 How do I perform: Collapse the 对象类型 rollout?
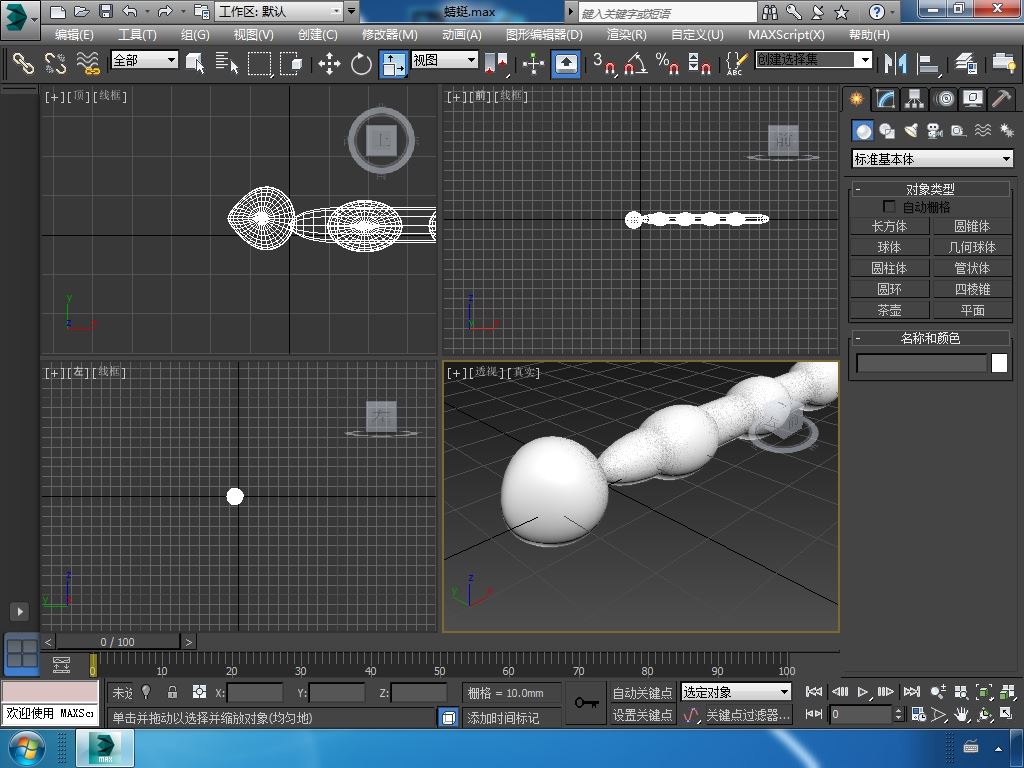click(x=858, y=189)
